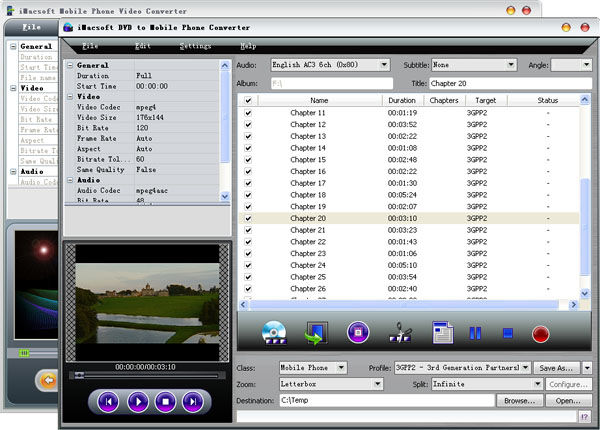
Task: Click the arrow next to Save As button
Action: (587, 368)
